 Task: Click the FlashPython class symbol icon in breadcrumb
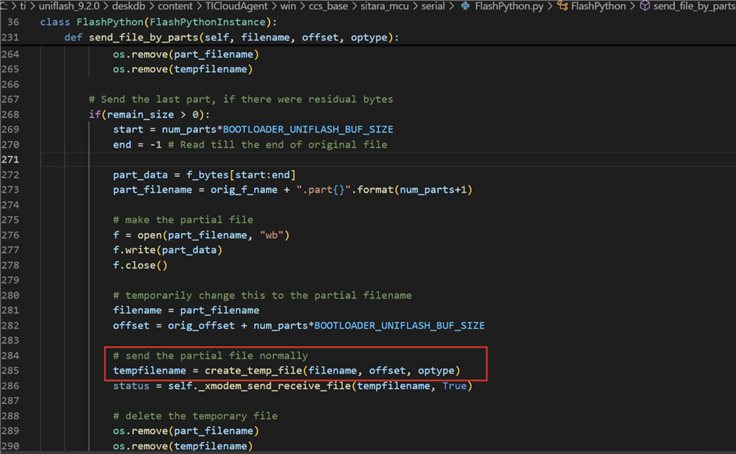coord(562,6)
